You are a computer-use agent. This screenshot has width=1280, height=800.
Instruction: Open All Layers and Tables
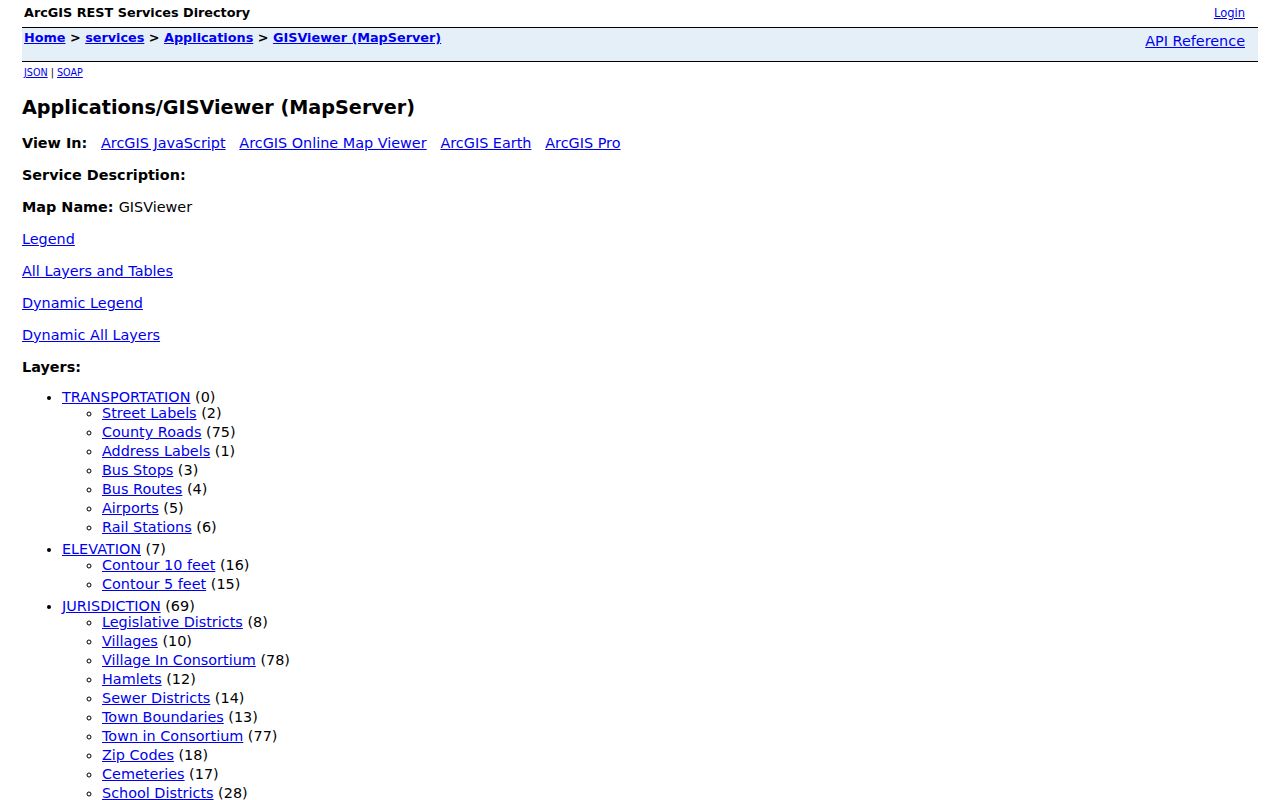97,271
